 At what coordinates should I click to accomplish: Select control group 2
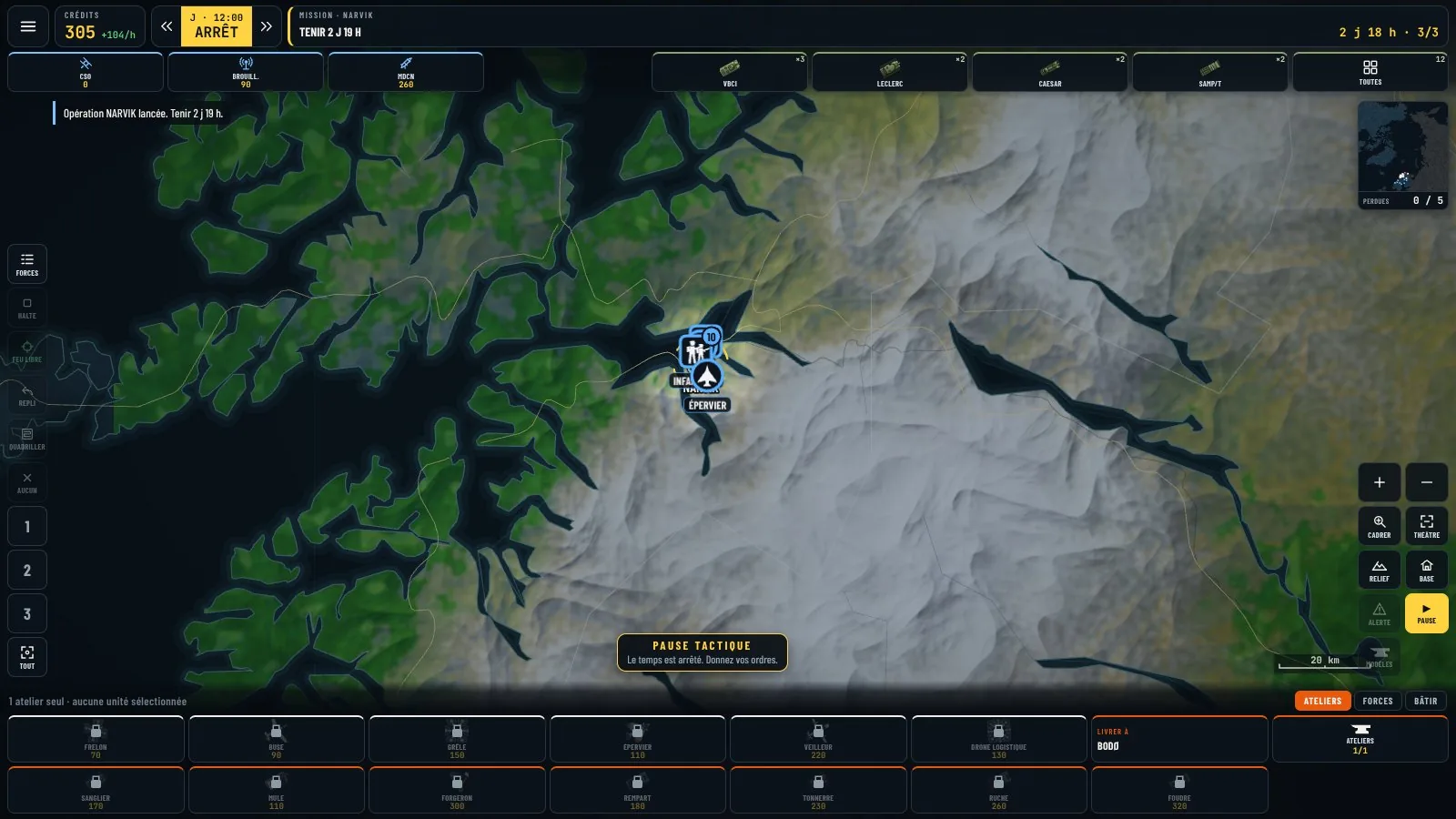pos(27,570)
